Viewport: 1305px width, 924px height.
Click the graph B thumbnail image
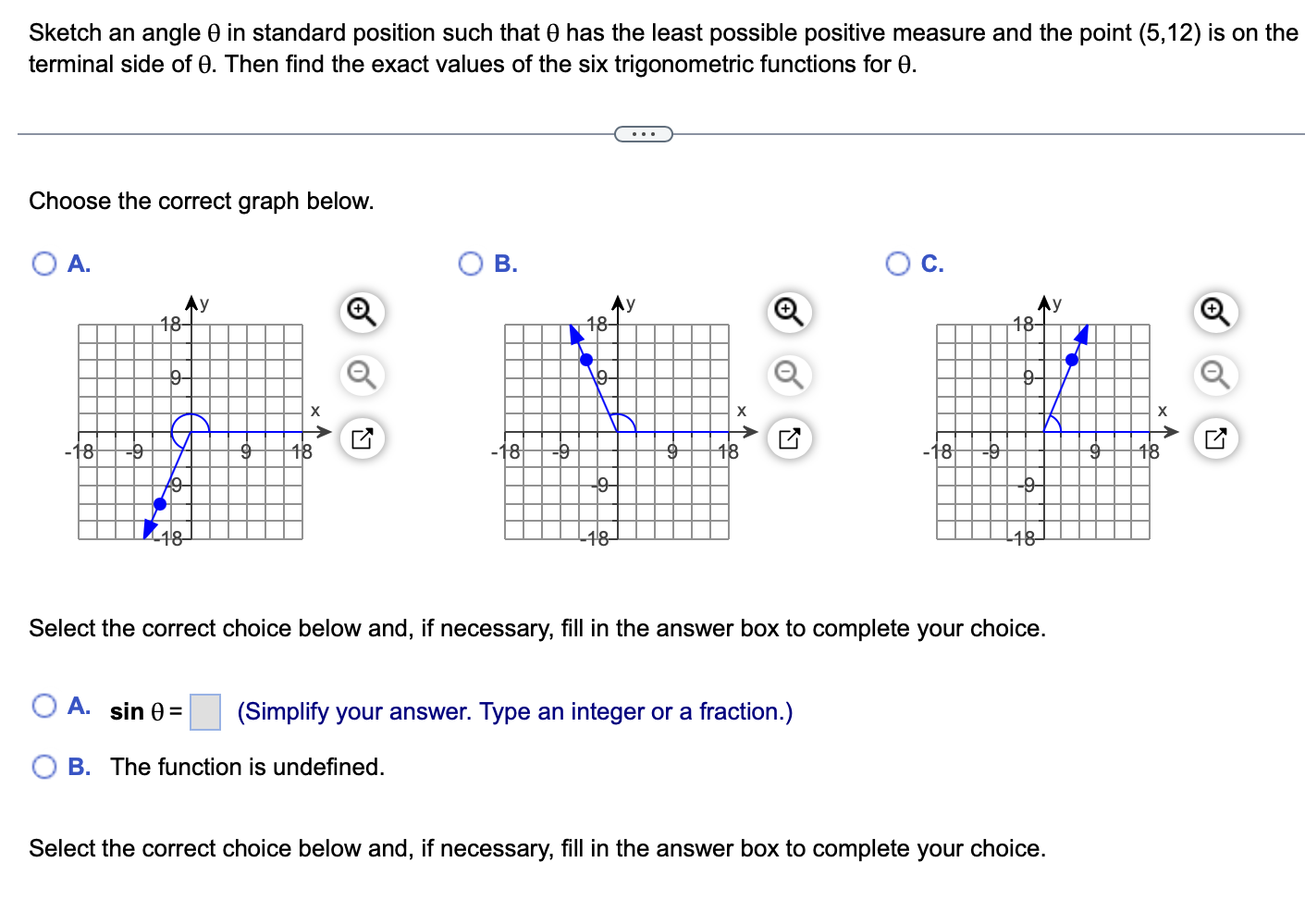(615, 430)
